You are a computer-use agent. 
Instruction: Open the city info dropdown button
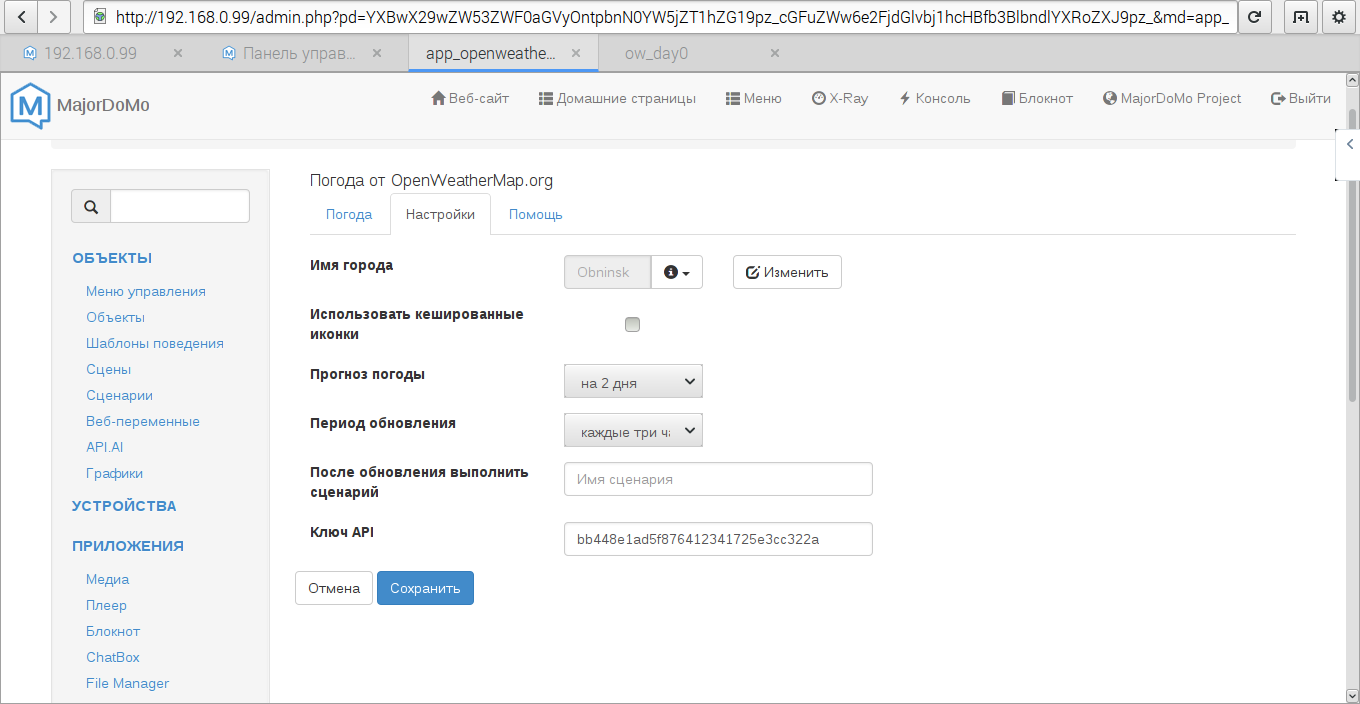677,272
